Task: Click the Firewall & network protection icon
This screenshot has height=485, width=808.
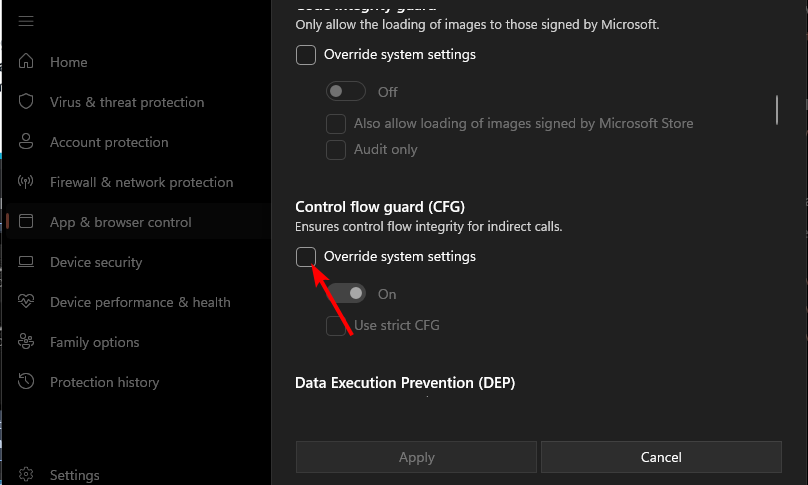Action: click(x=27, y=182)
